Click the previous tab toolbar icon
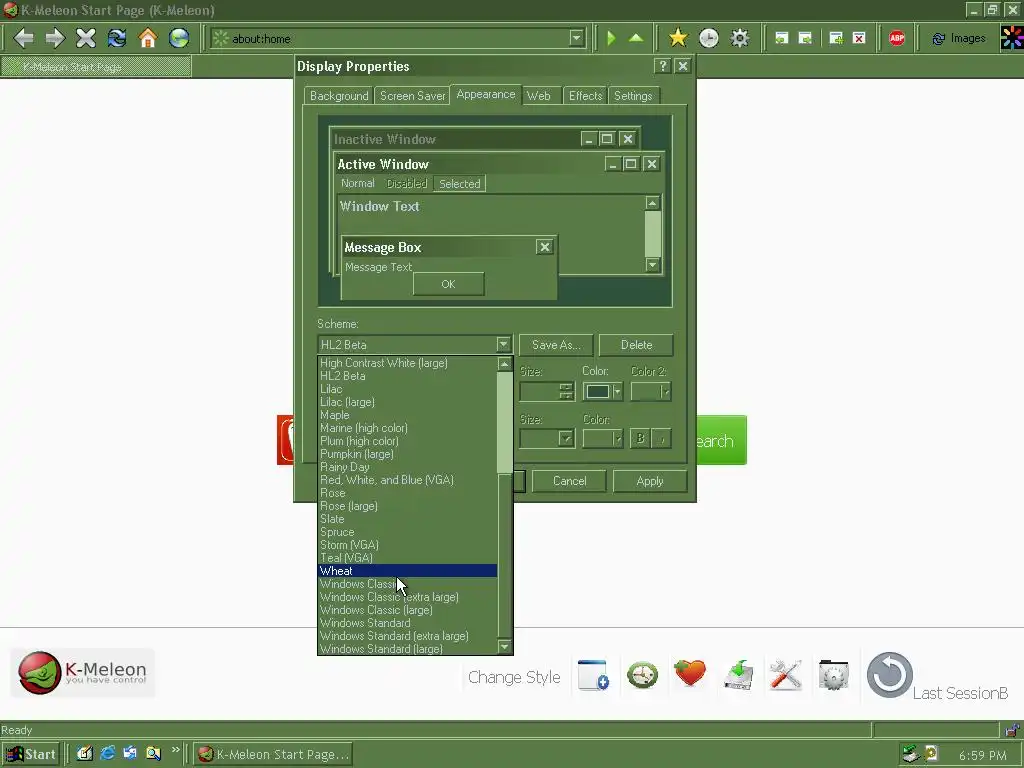 coord(782,38)
